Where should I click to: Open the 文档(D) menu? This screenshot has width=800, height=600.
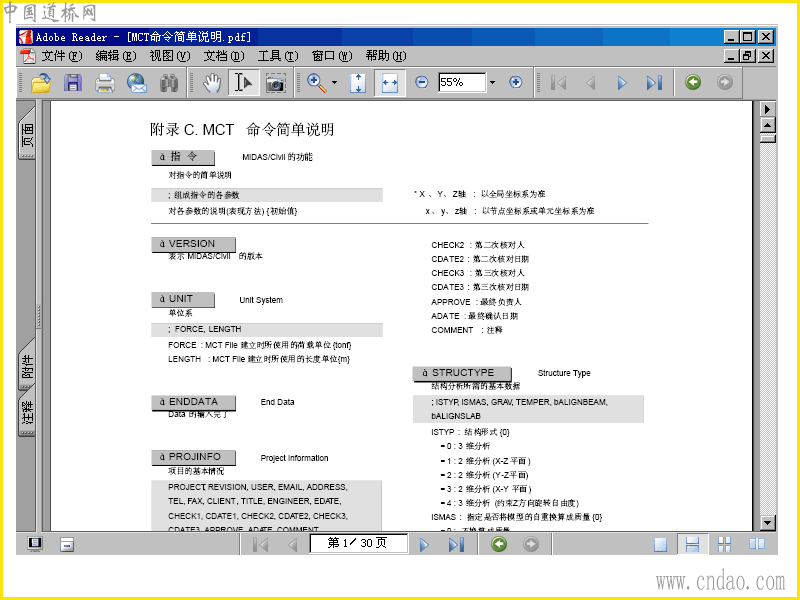tap(223, 56)
